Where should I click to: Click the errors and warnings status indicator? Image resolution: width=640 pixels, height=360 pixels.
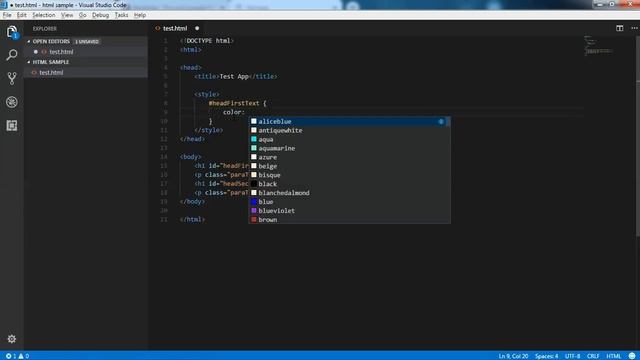click(17, 356)
